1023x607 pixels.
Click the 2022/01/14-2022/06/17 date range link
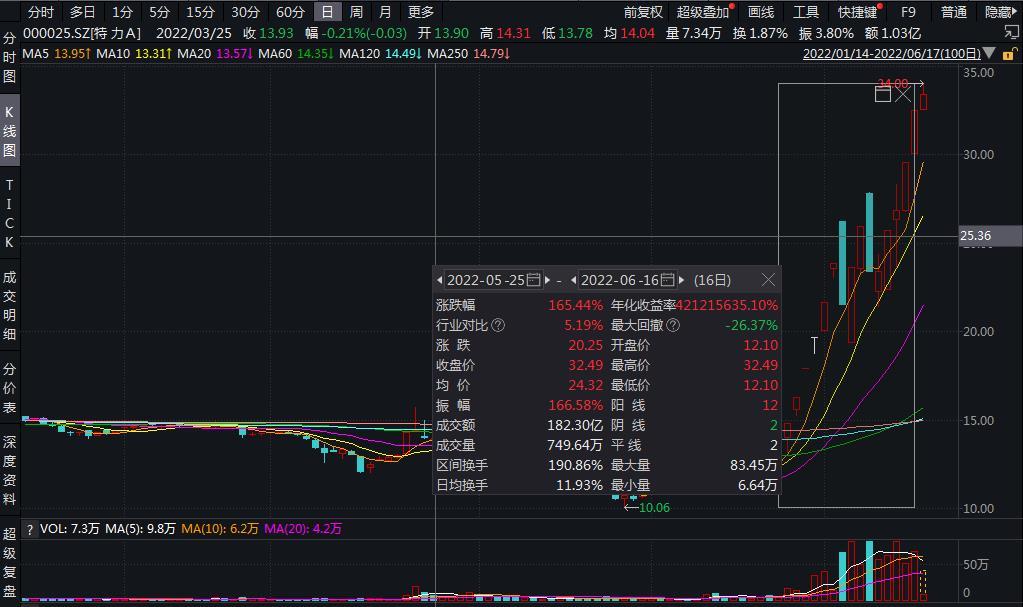pyautogui.click(x=891, y=54)
